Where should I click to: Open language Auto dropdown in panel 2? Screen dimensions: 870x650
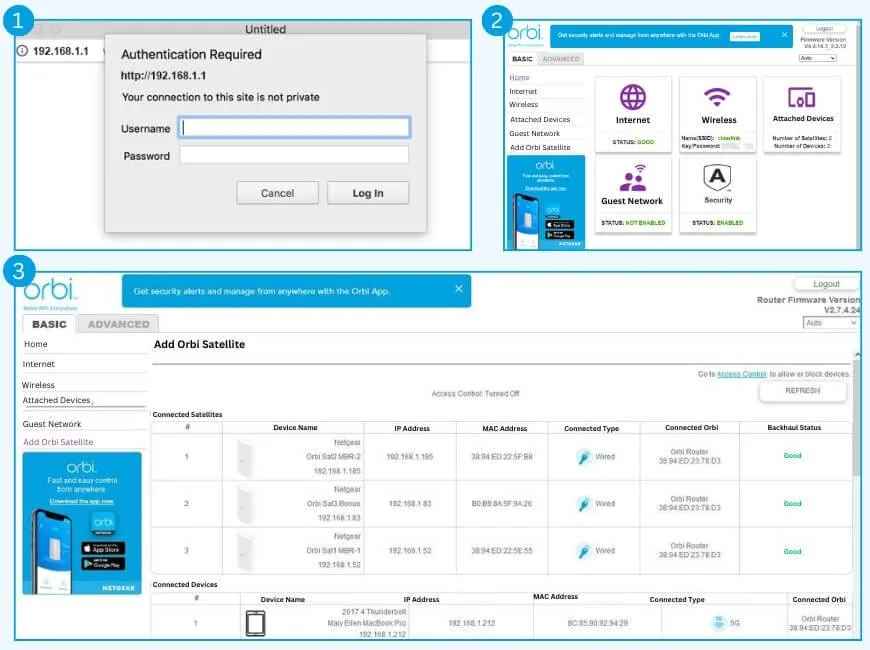pos(817,58)
